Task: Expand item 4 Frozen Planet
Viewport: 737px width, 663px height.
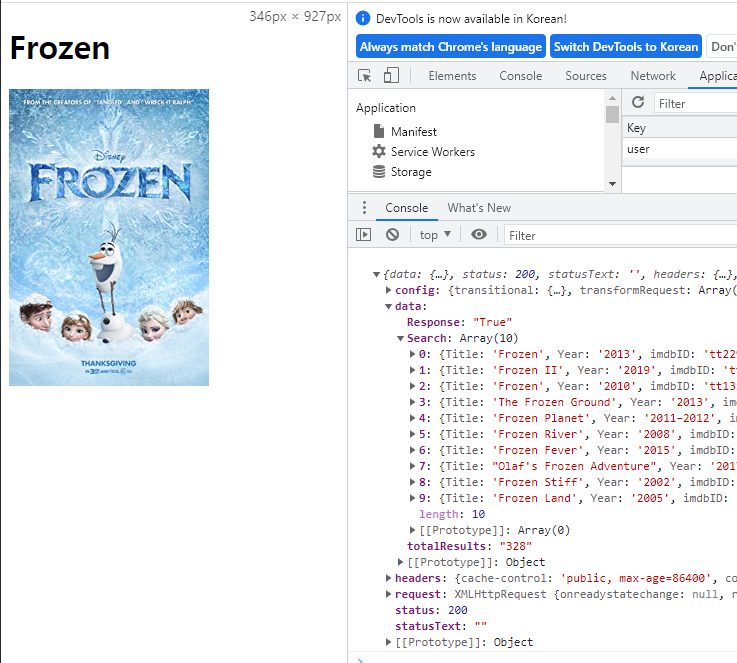Action: point(412,418)
